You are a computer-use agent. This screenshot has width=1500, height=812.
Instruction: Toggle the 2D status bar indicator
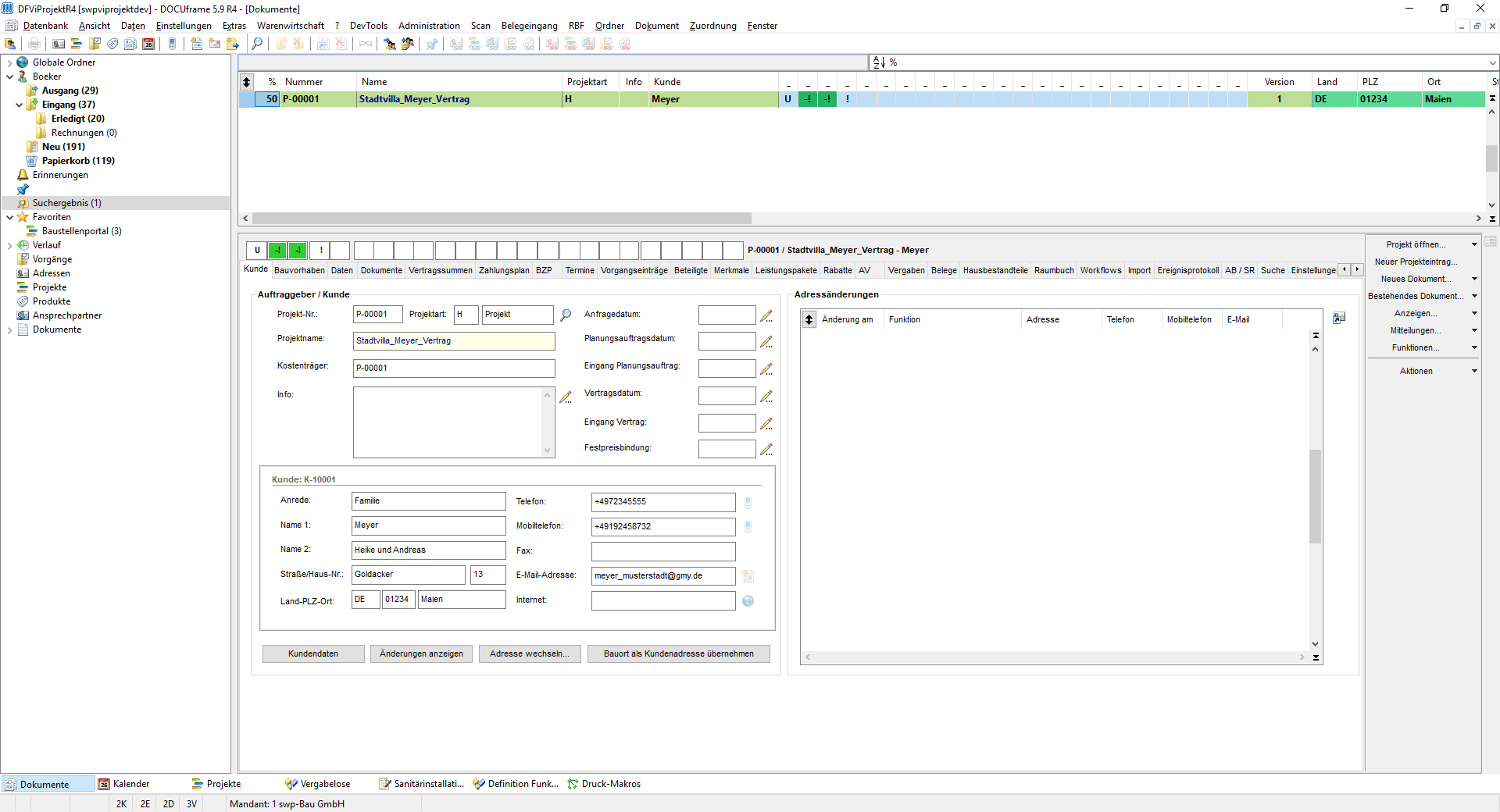coord(169,804)
